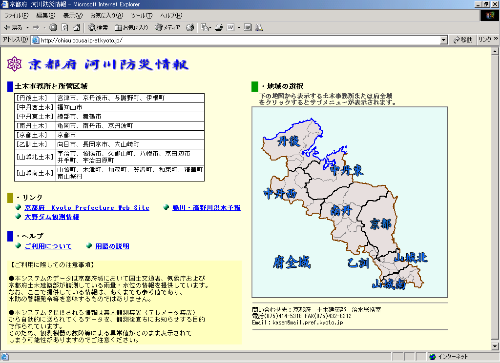
Task: Open the Edit-with dropdown arrow in toolbar
Action: click(239, 28)
